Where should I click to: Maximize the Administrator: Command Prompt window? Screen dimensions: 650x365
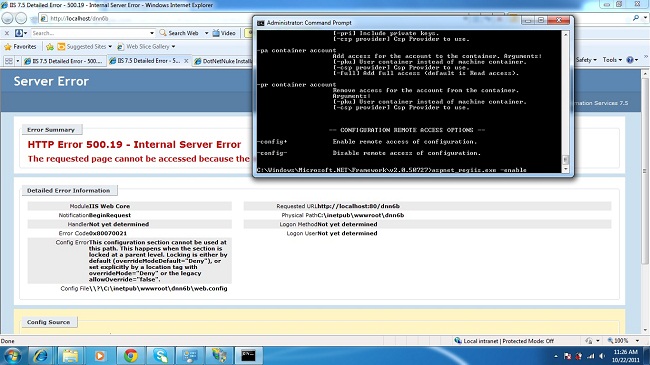(x=541, y=20)
